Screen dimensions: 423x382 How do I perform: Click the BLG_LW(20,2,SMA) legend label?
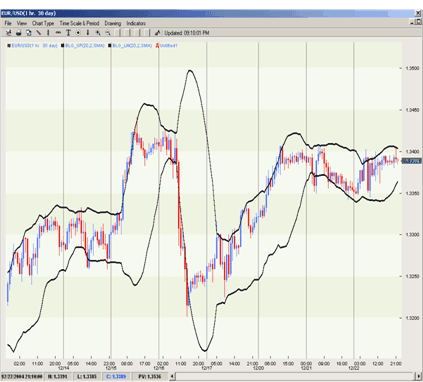(x=132, y=46)
